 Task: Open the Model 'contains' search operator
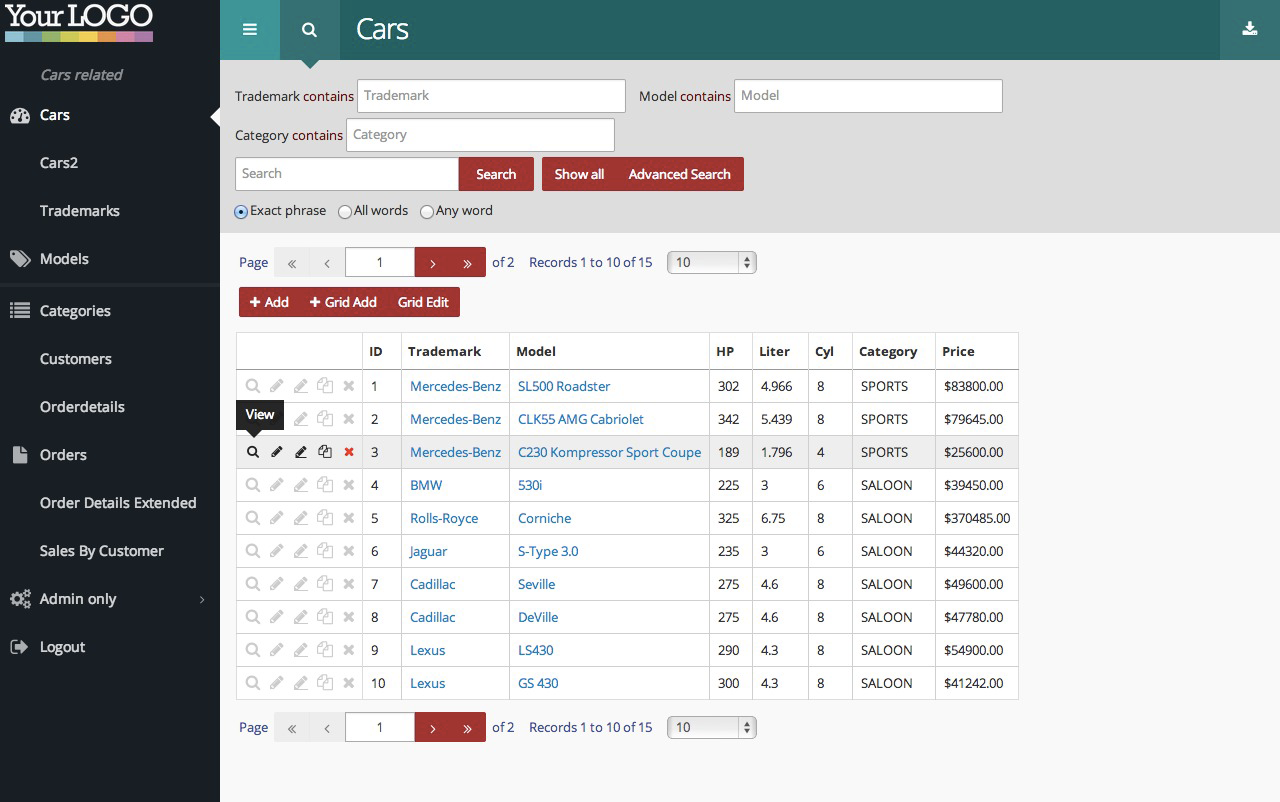click(705, 97)
